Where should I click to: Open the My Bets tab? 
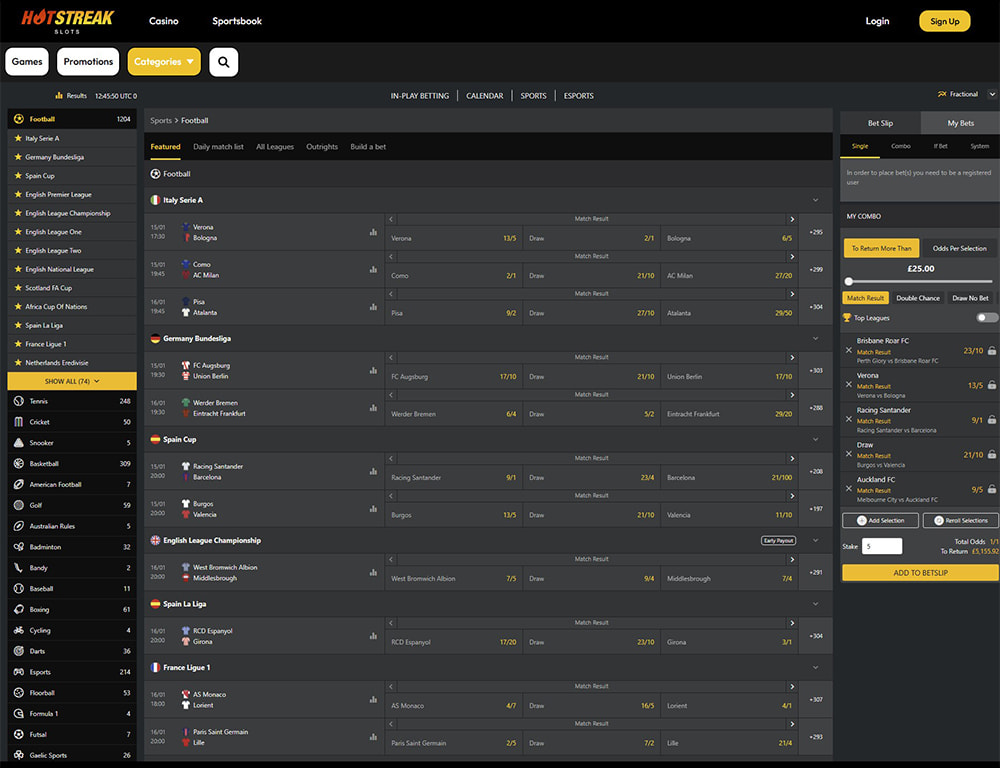click(x=960, y=123)
